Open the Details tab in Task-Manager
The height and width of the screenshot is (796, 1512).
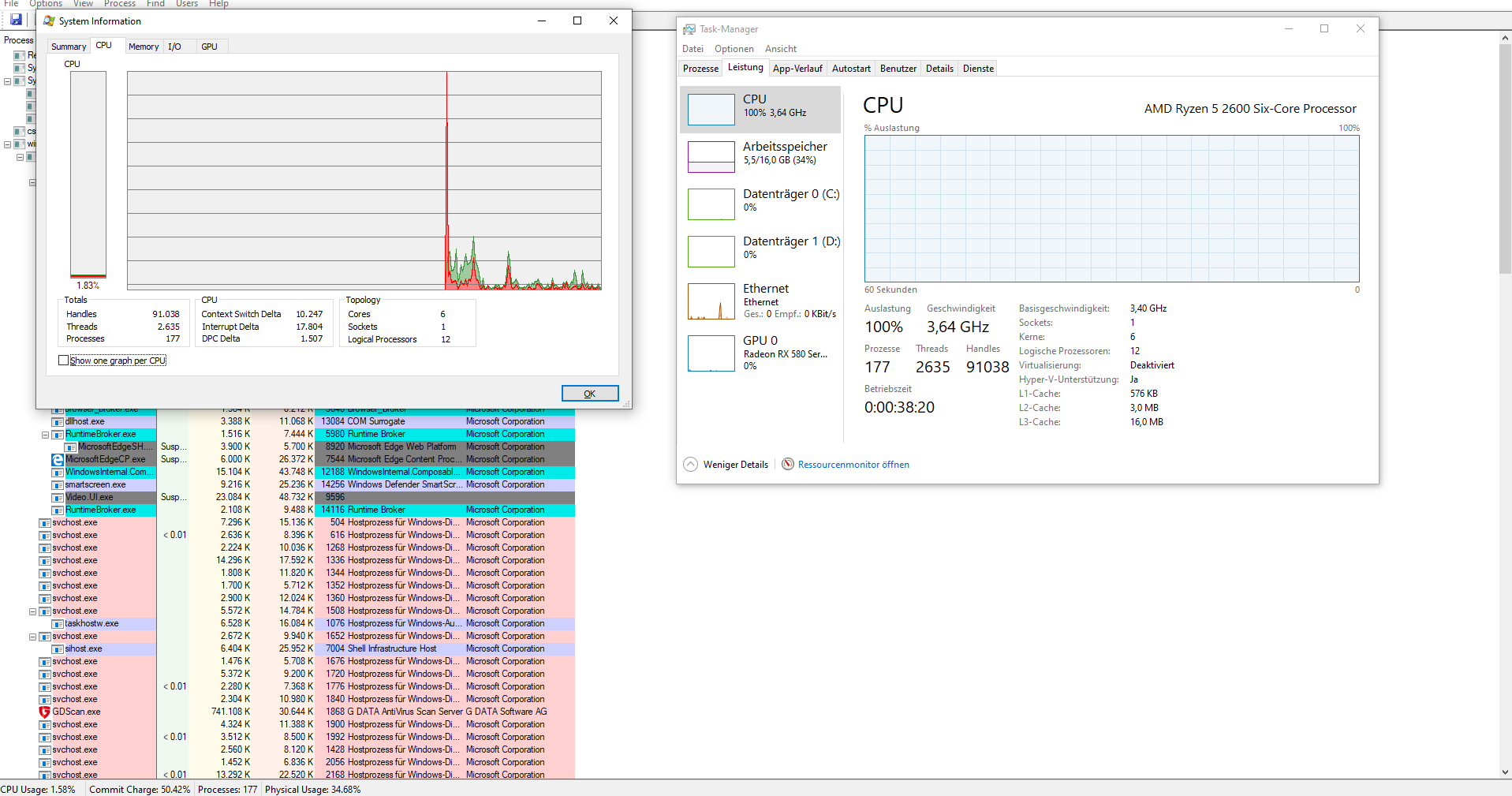[x=939, y=69]
